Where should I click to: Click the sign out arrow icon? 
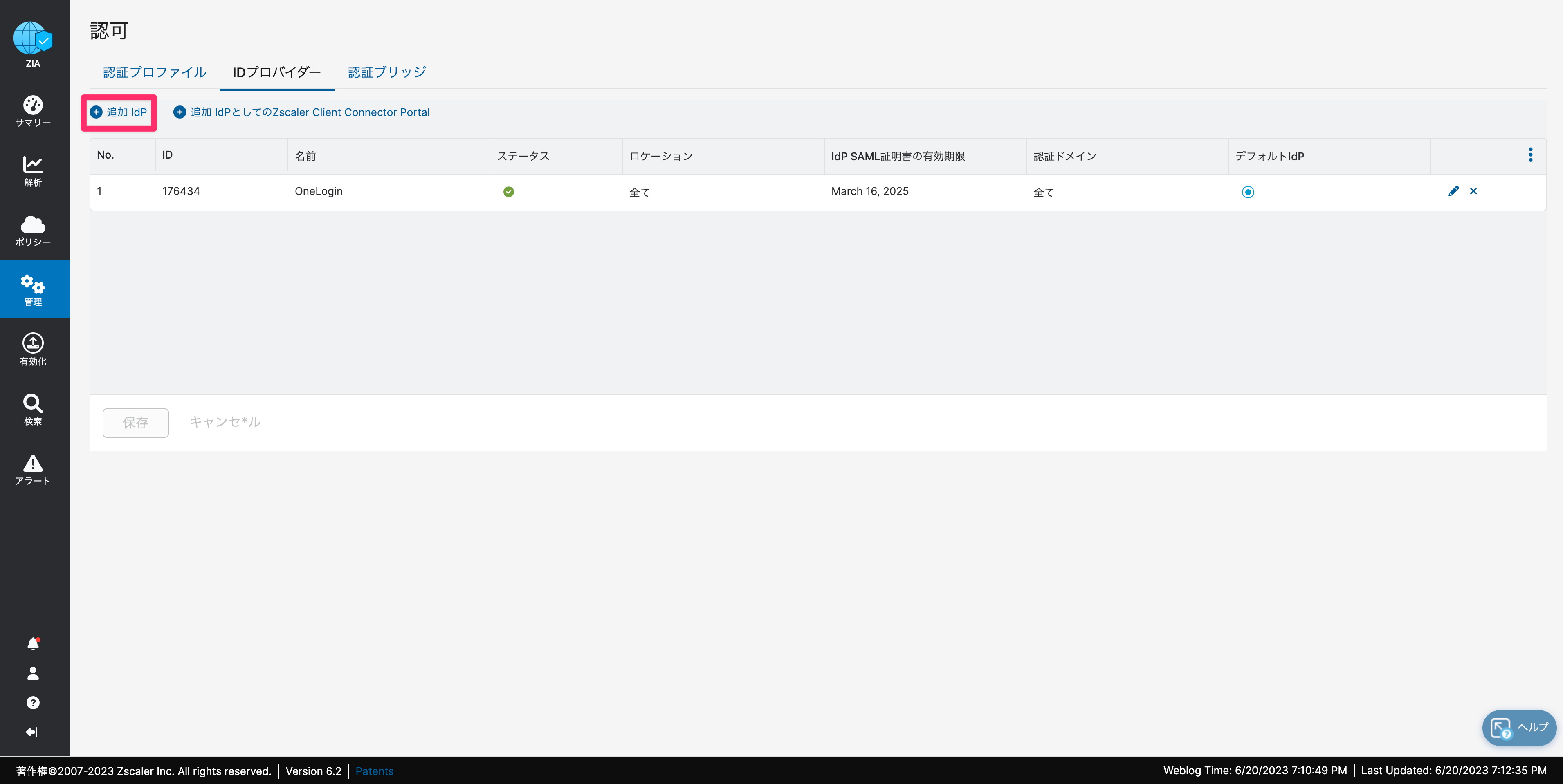point(32,732)
